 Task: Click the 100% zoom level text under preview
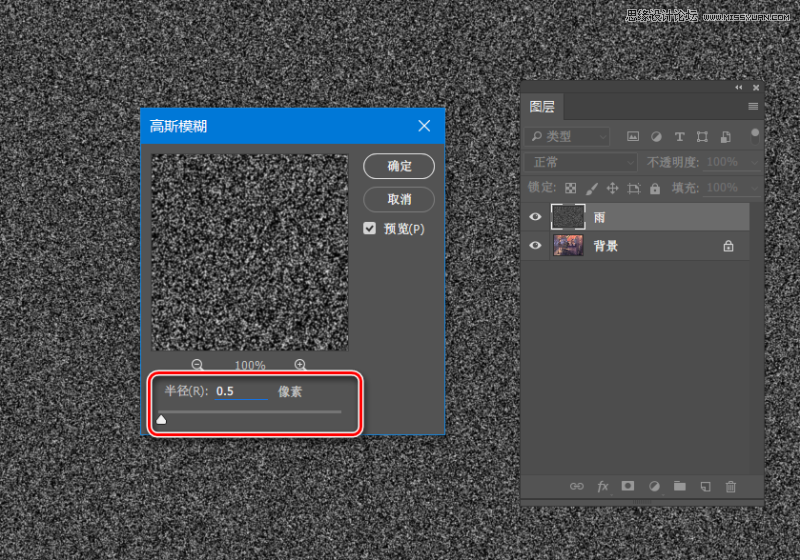click(250, 365)
